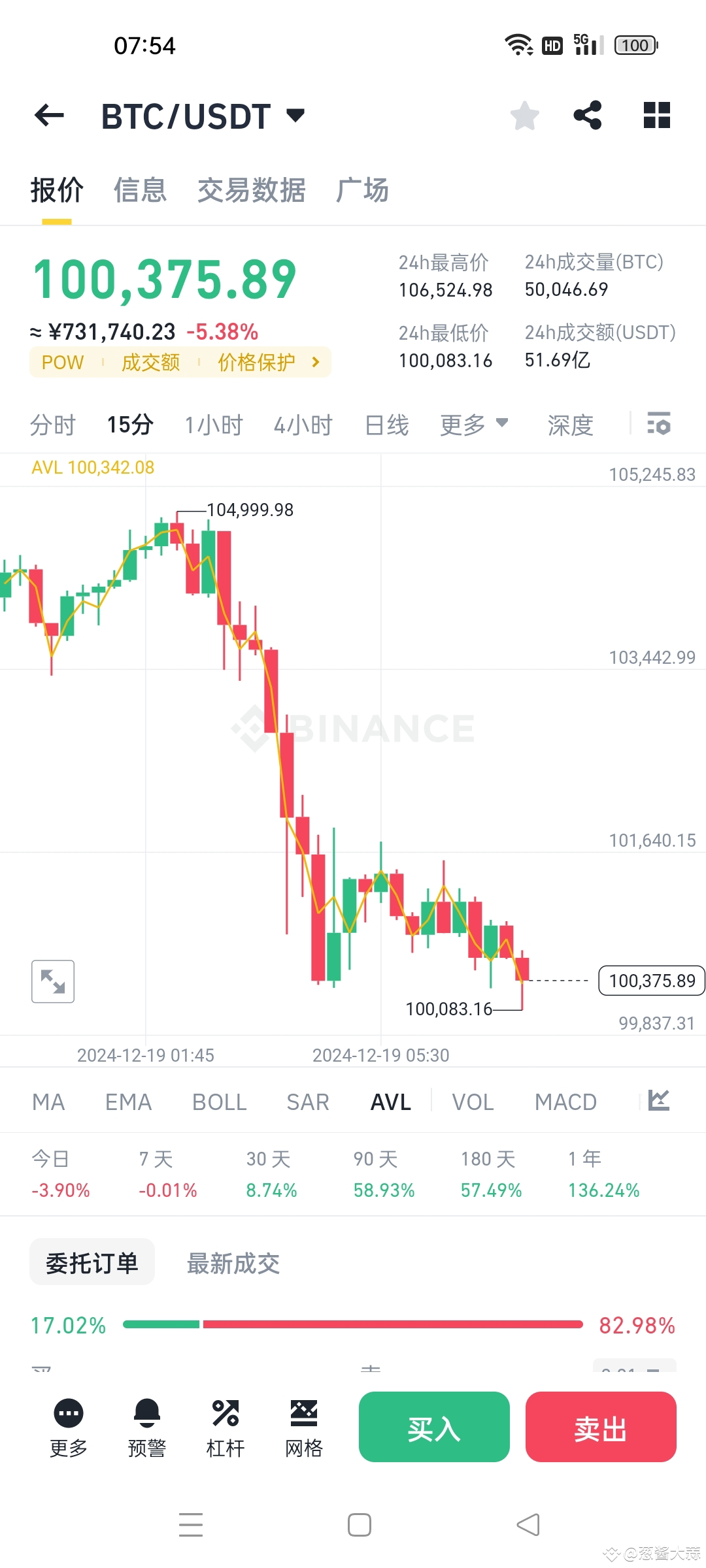Disable the AVL overlay indicator

390,1102
